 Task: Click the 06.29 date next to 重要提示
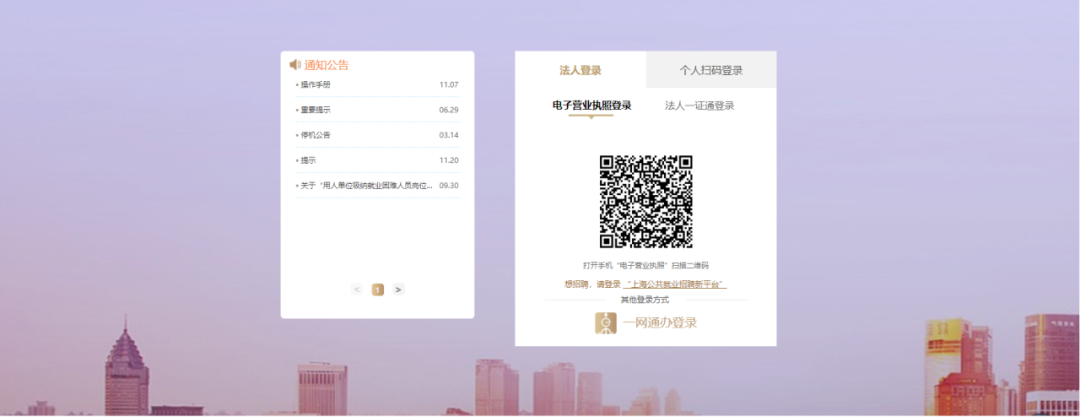click(x=449, y=110)
